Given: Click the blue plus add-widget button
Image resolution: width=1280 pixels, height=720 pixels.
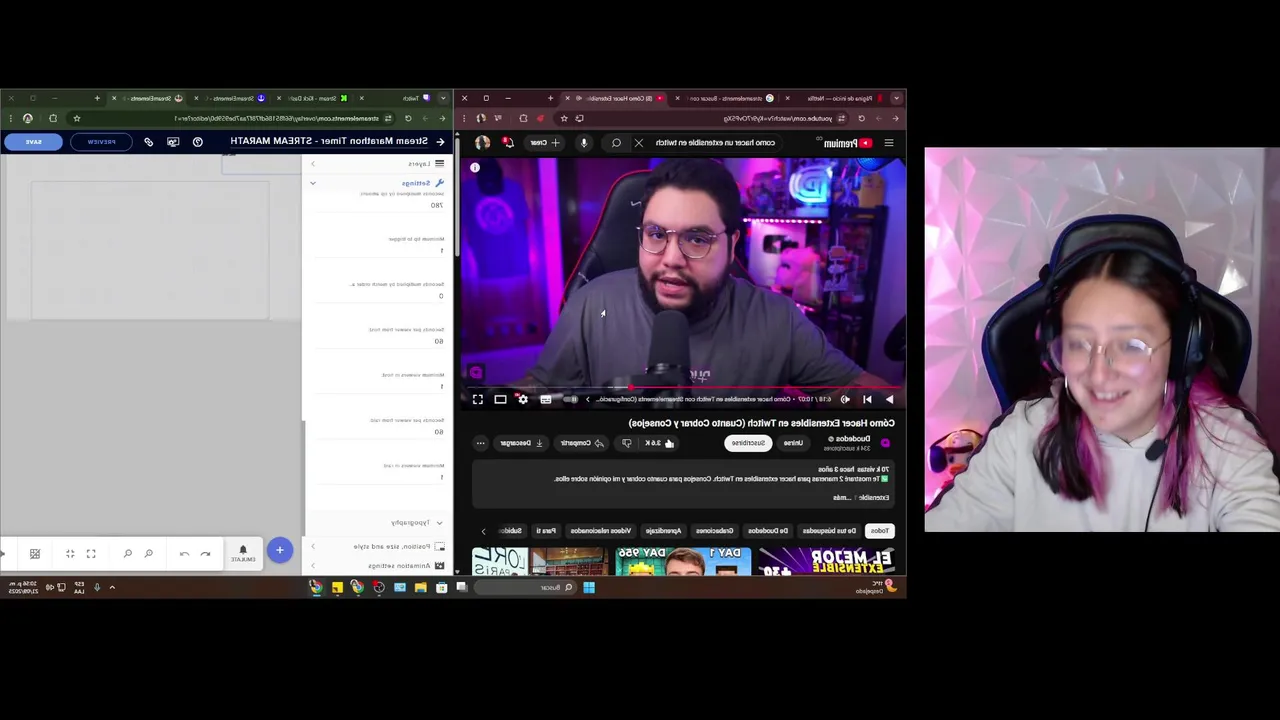Looking at the screenshot, I should (280, 550).
